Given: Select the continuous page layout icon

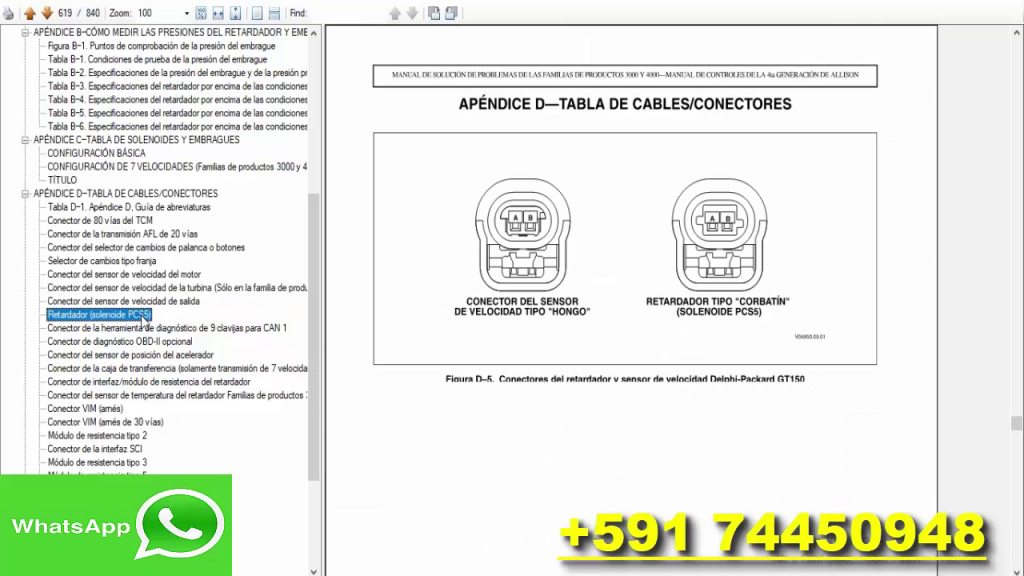Looking at the screenshot, I should click(x=273, y=12).
